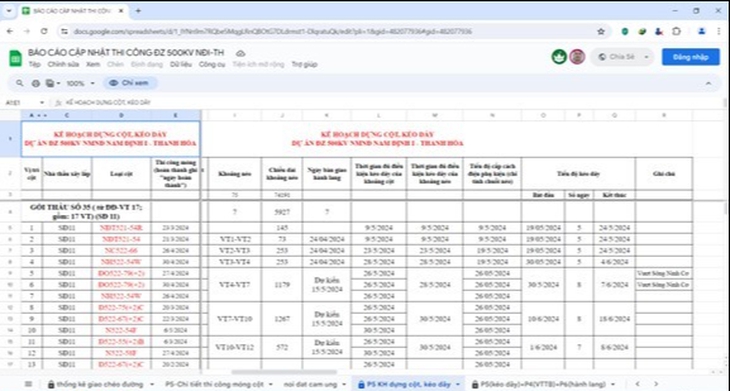Click the Chia sẻ share button
Viewport: 730px width, 391px height.
[x=617, y=57]
